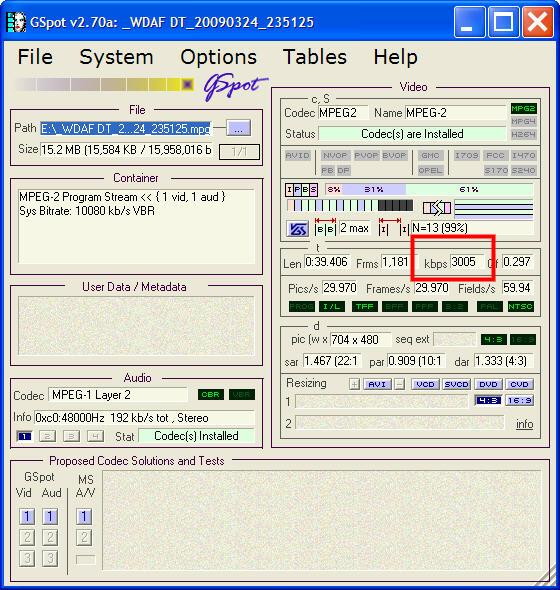Screen dimensions: 560x590
Task: Open the Tables menu
Action: click(x=315, y=57)
